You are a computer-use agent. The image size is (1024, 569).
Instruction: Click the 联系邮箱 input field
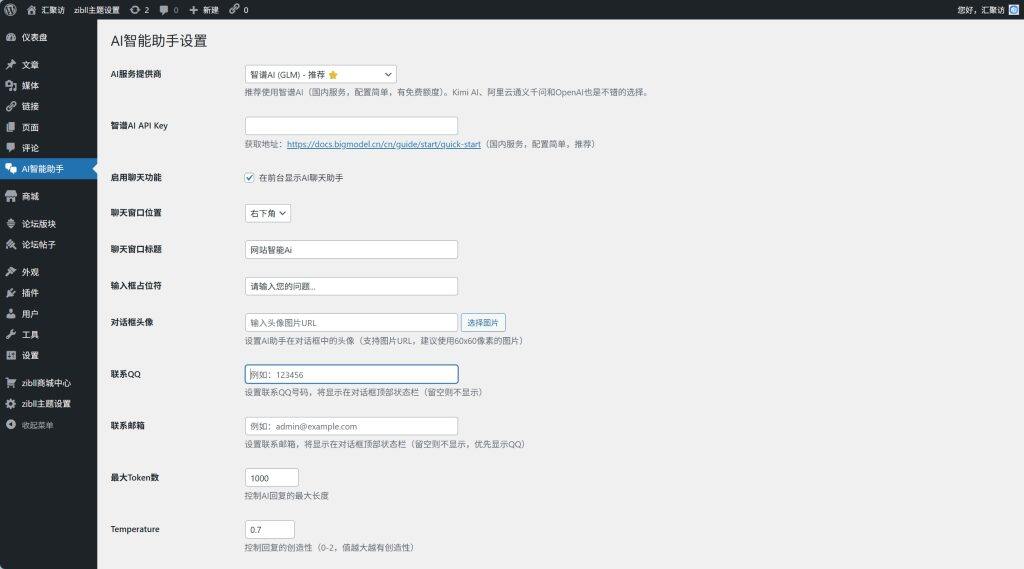pyautogui.click(x=351, y=426)
